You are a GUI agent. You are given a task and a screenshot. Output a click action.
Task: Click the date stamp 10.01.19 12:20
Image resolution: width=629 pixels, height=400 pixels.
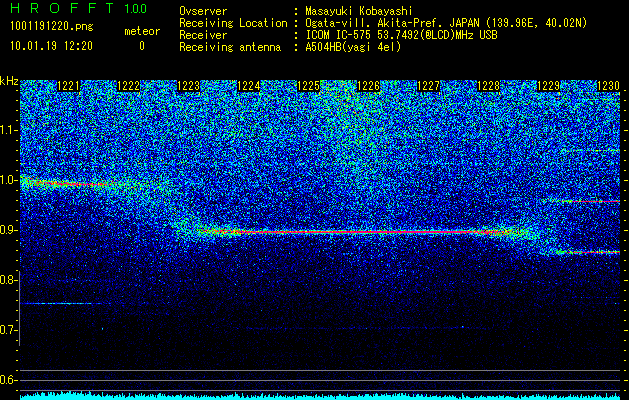pos(51,46)
